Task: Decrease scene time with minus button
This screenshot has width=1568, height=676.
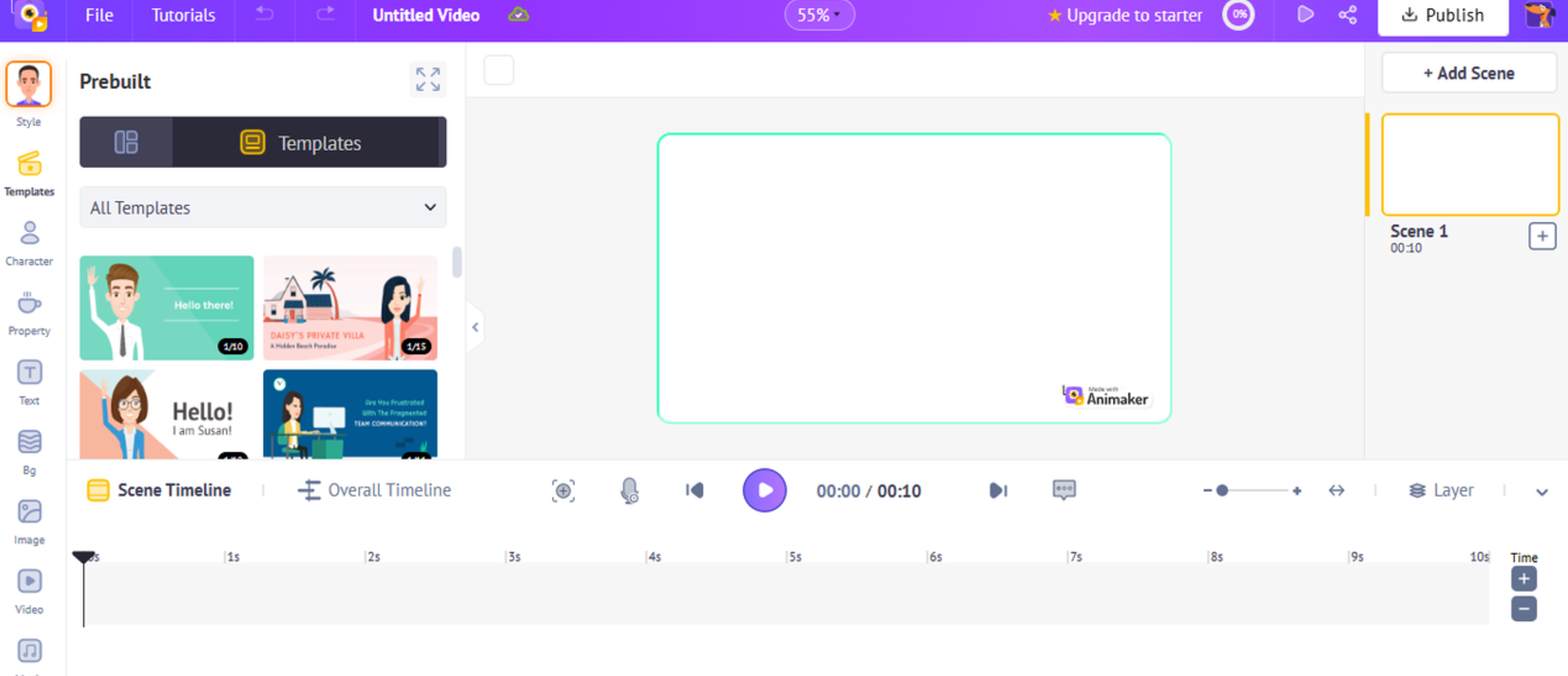Action: click(1524, 609)
